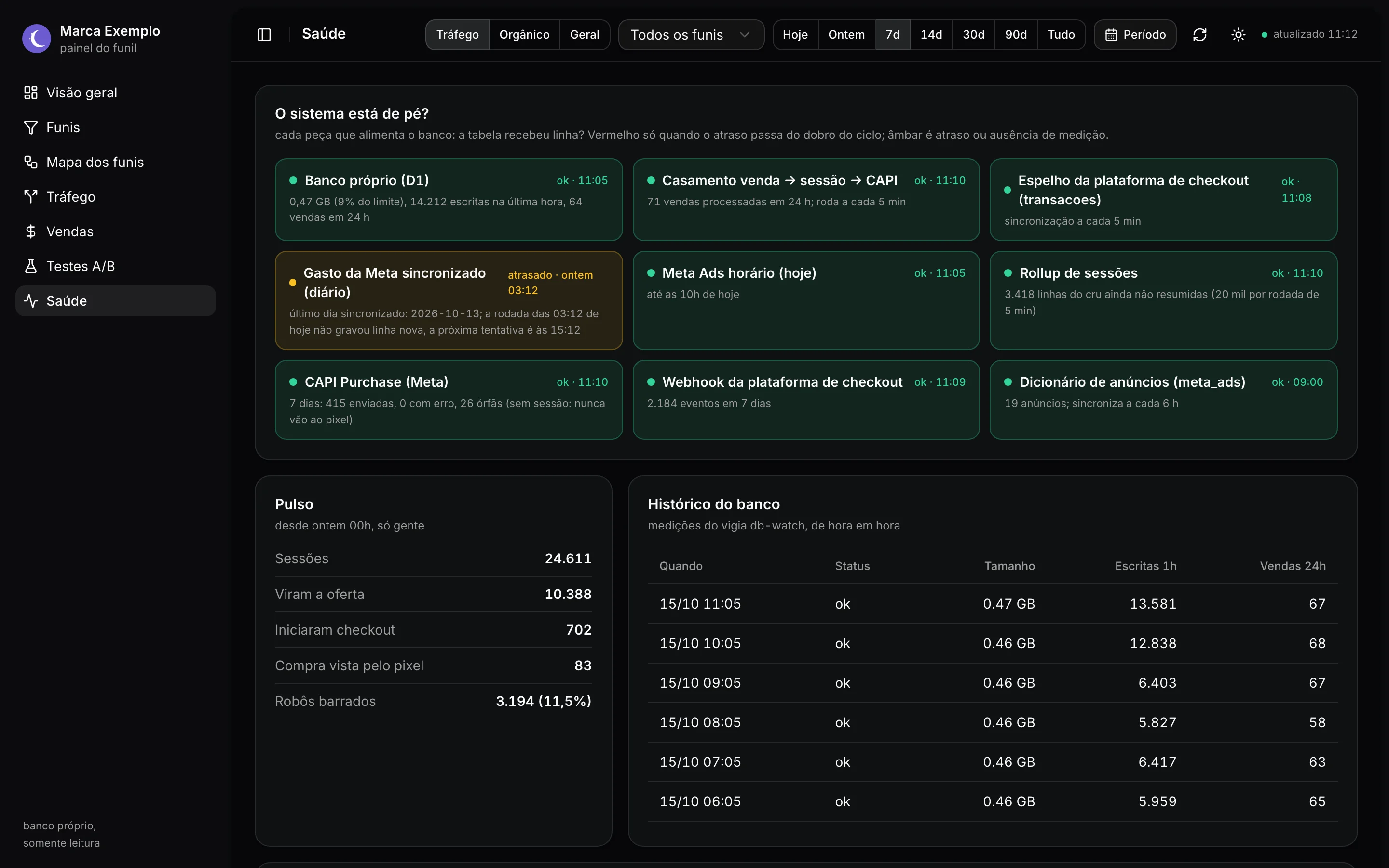The width and height of the screenshot is (1389, 868).
Task: Click the Dicionário de anúncios (meta_ads) card
Action: click(1163, 400)
